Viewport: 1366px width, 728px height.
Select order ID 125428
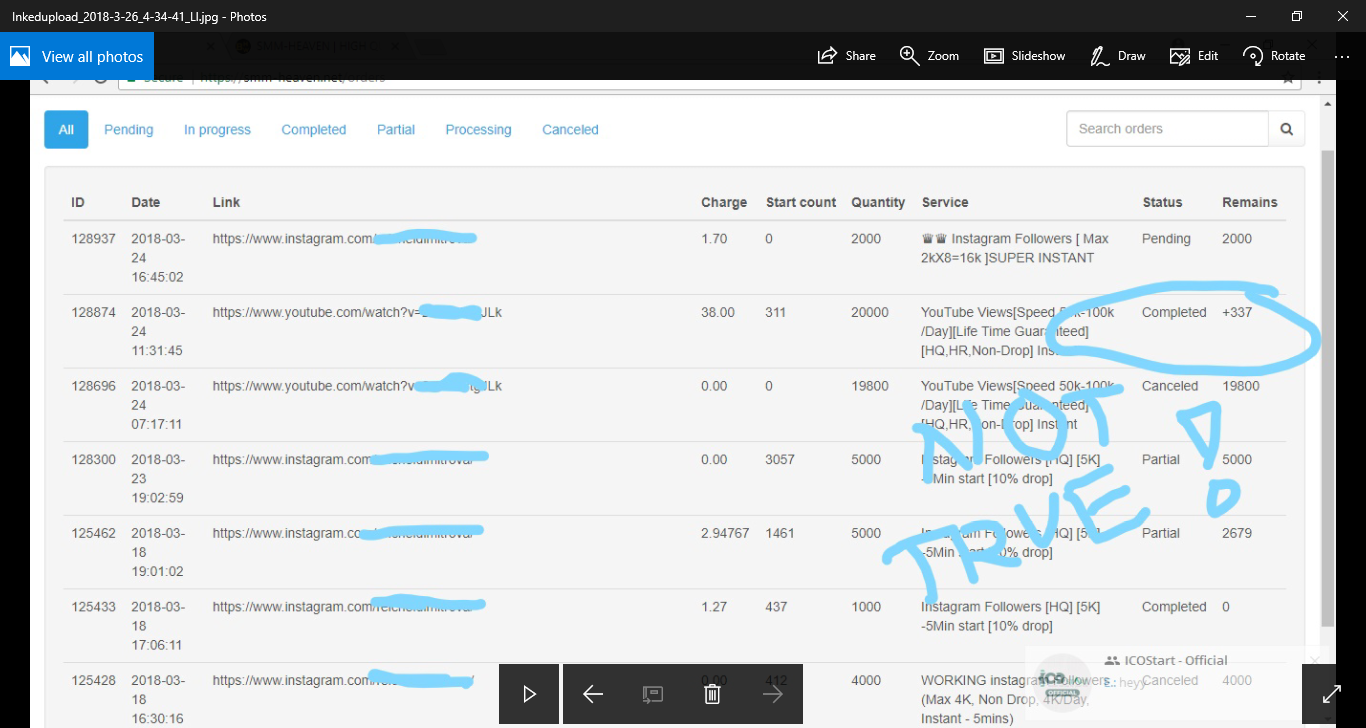[94, 680]
